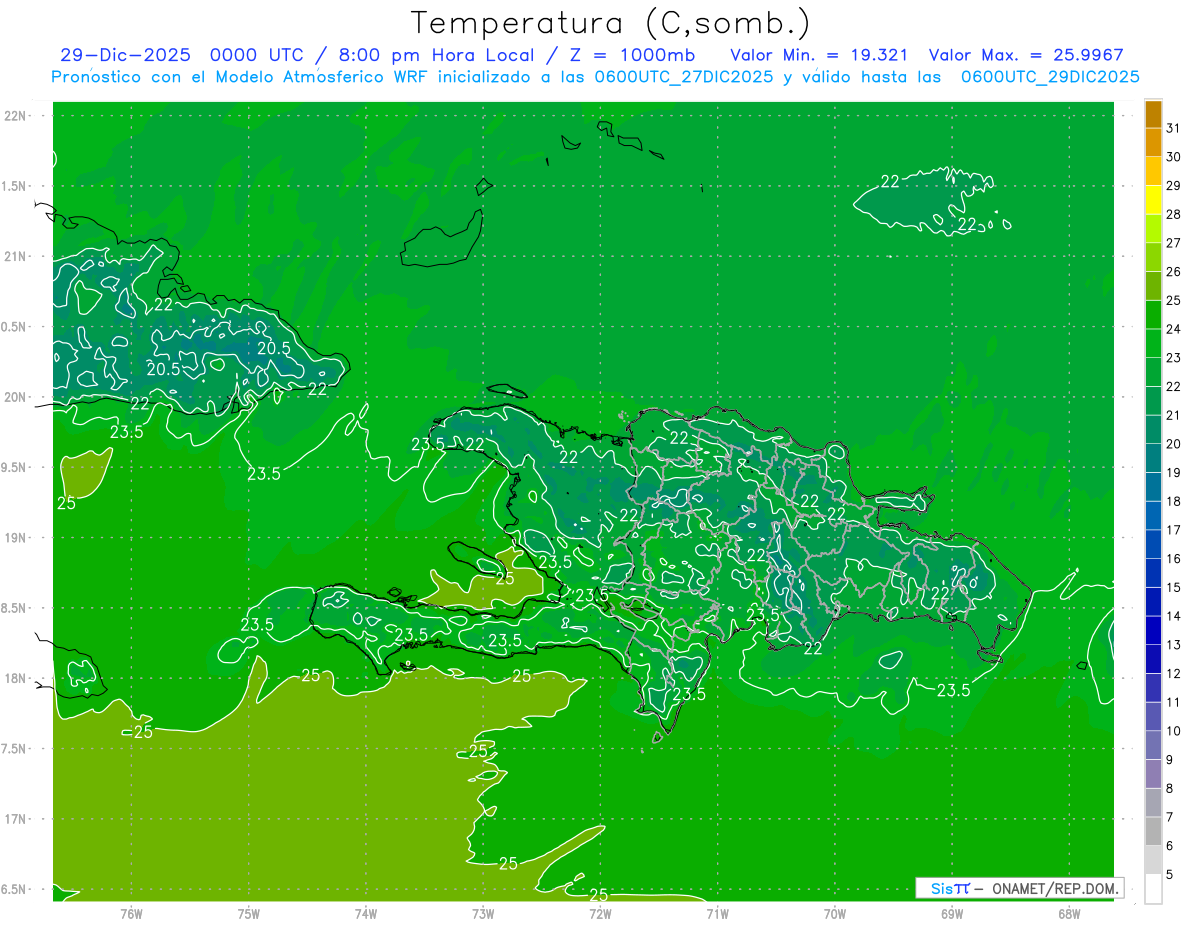This screenshot has width=1200, height=927.
Task: Pick the olive-green band between 25 and 26
Action: (1153, 286)
